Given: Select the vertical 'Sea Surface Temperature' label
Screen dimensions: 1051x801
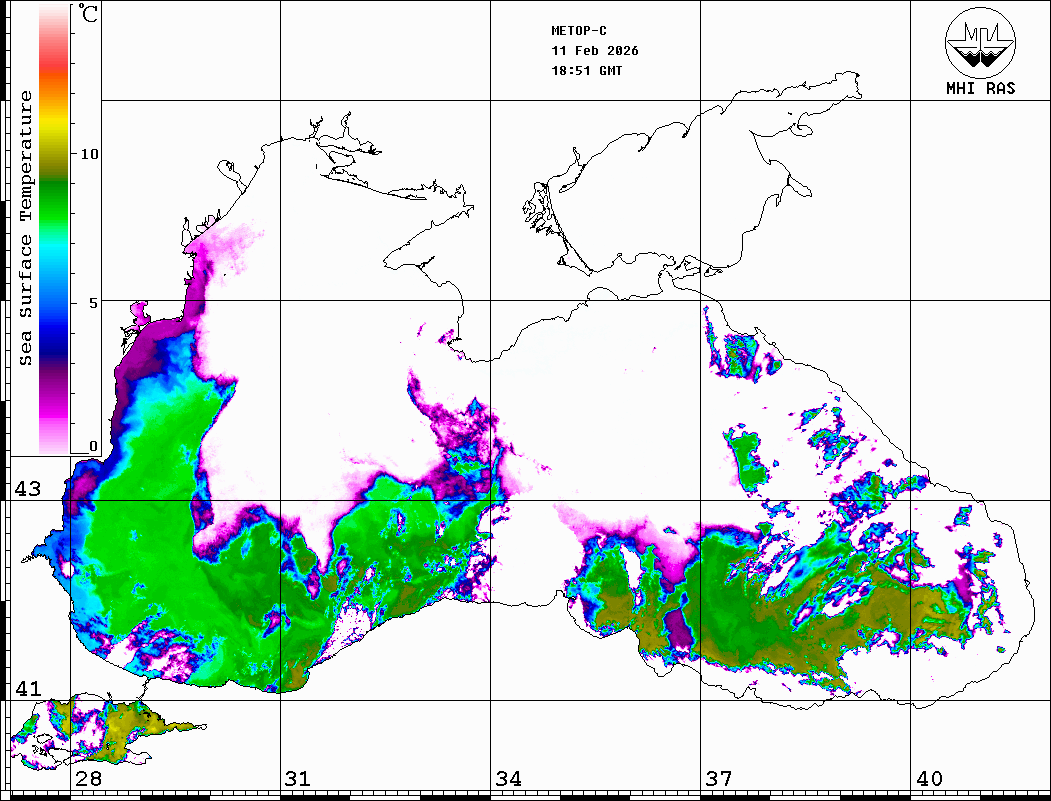Looking at the screenshot, I should tap(26, 228).
